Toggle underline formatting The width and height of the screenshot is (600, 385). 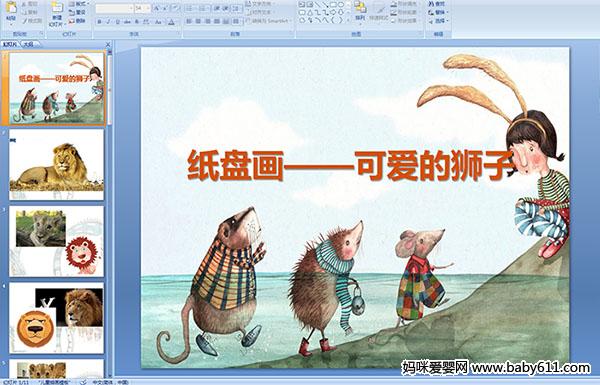[x=117, y=22]
